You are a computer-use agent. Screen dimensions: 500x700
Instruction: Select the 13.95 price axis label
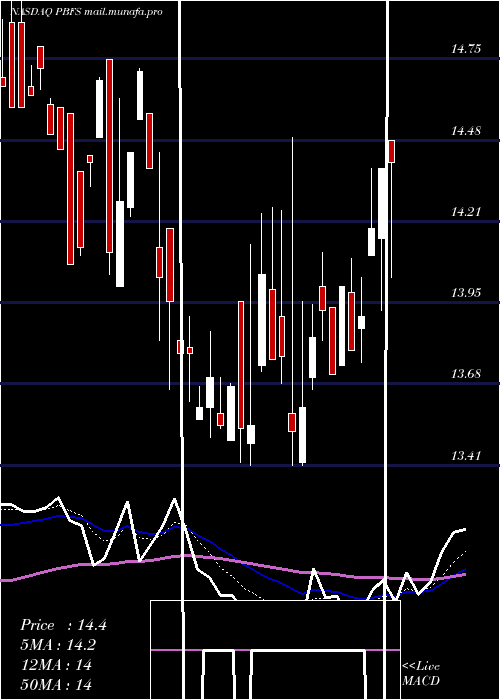(x=466, y=293)
